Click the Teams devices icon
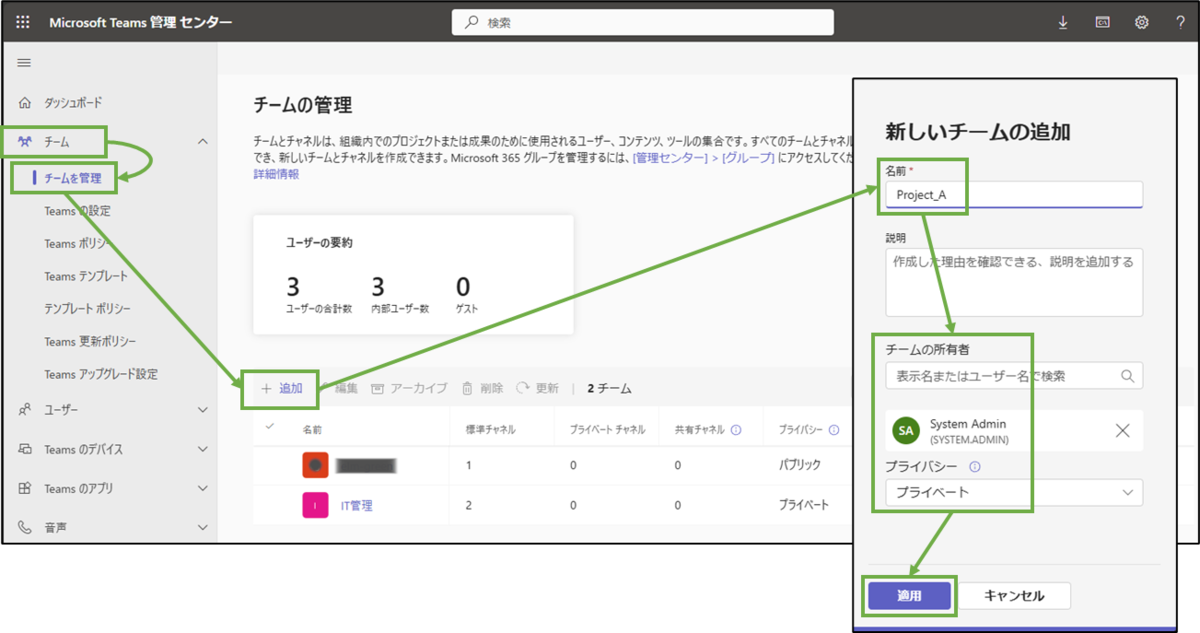 point(25,450)
